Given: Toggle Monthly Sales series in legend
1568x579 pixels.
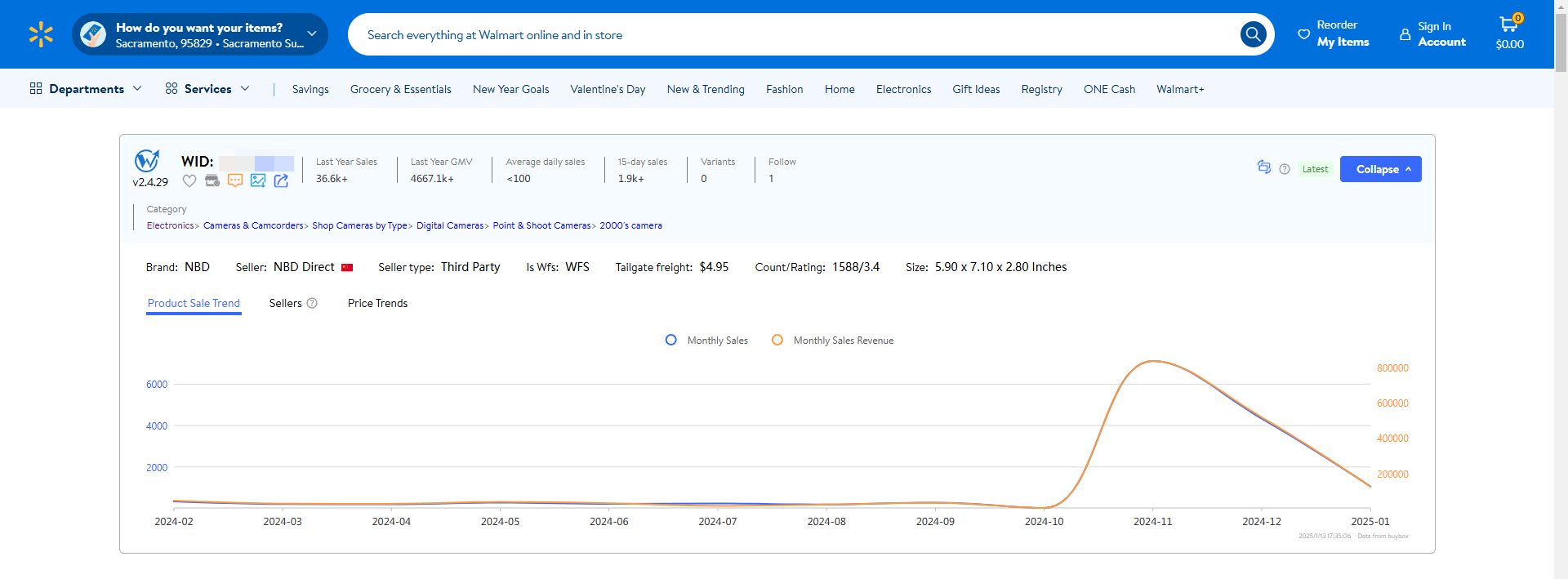Looking at the screenshot, I should [x=706, y=341].
